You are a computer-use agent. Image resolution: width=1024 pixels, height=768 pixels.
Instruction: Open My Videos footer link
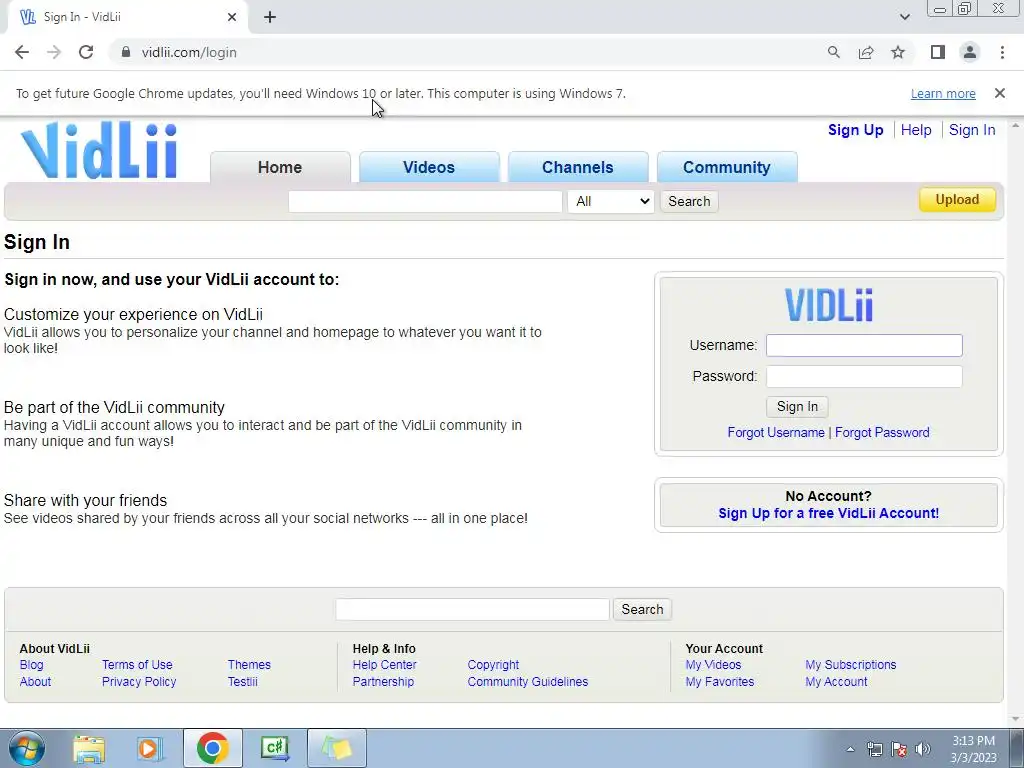point(713,665)
